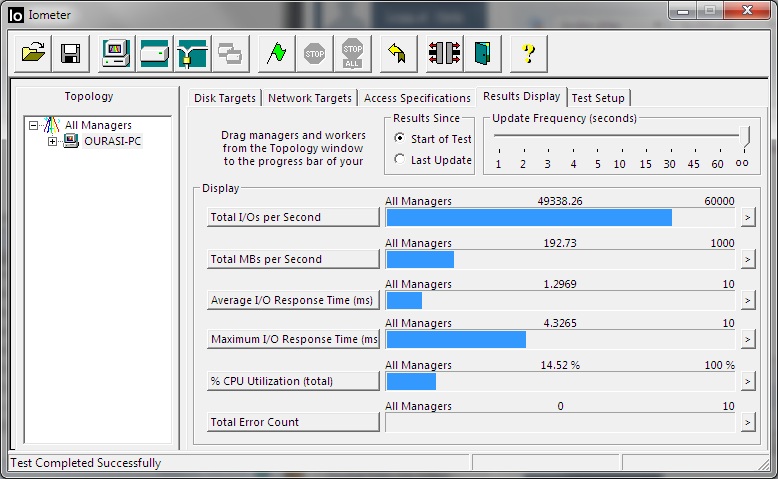
Task: Click the All Managers tree icon
Action: click(51, 125)
